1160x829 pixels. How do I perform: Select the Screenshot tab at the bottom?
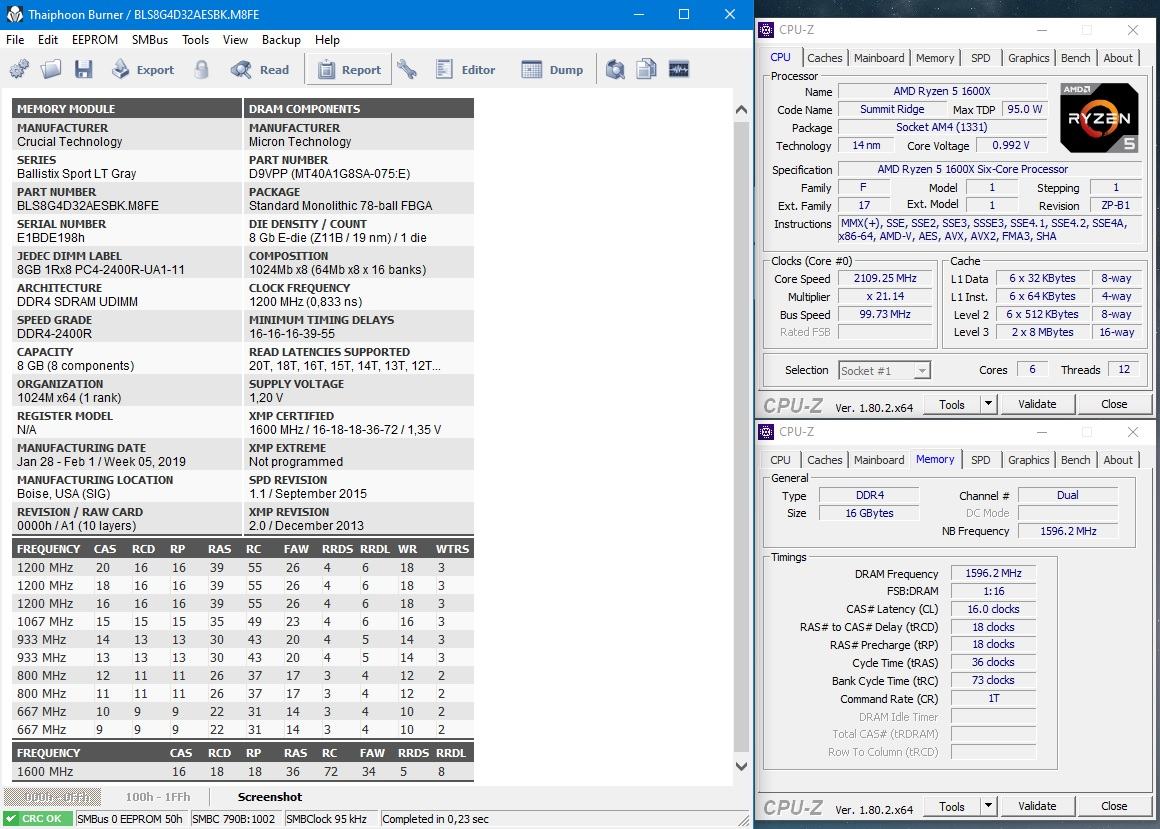click(269, 797)
